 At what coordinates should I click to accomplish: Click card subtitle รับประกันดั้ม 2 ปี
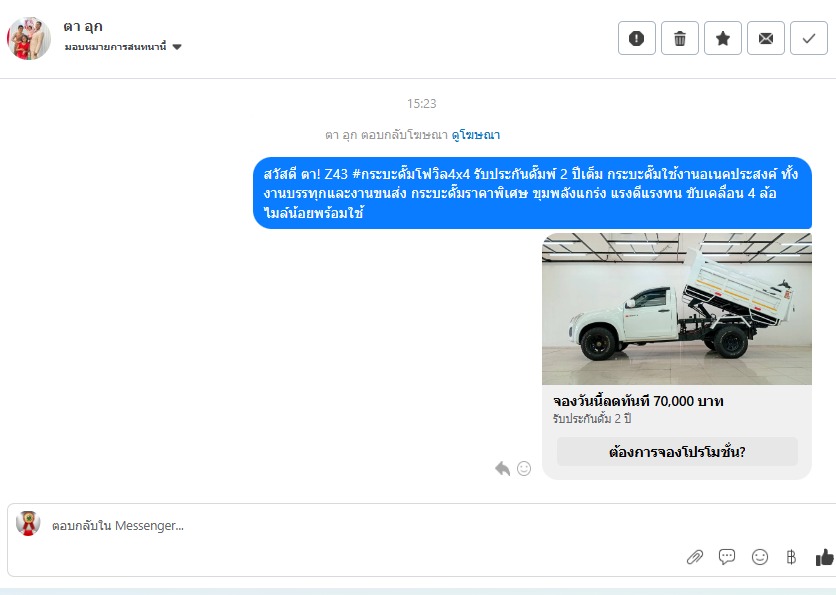coord(592,419)
